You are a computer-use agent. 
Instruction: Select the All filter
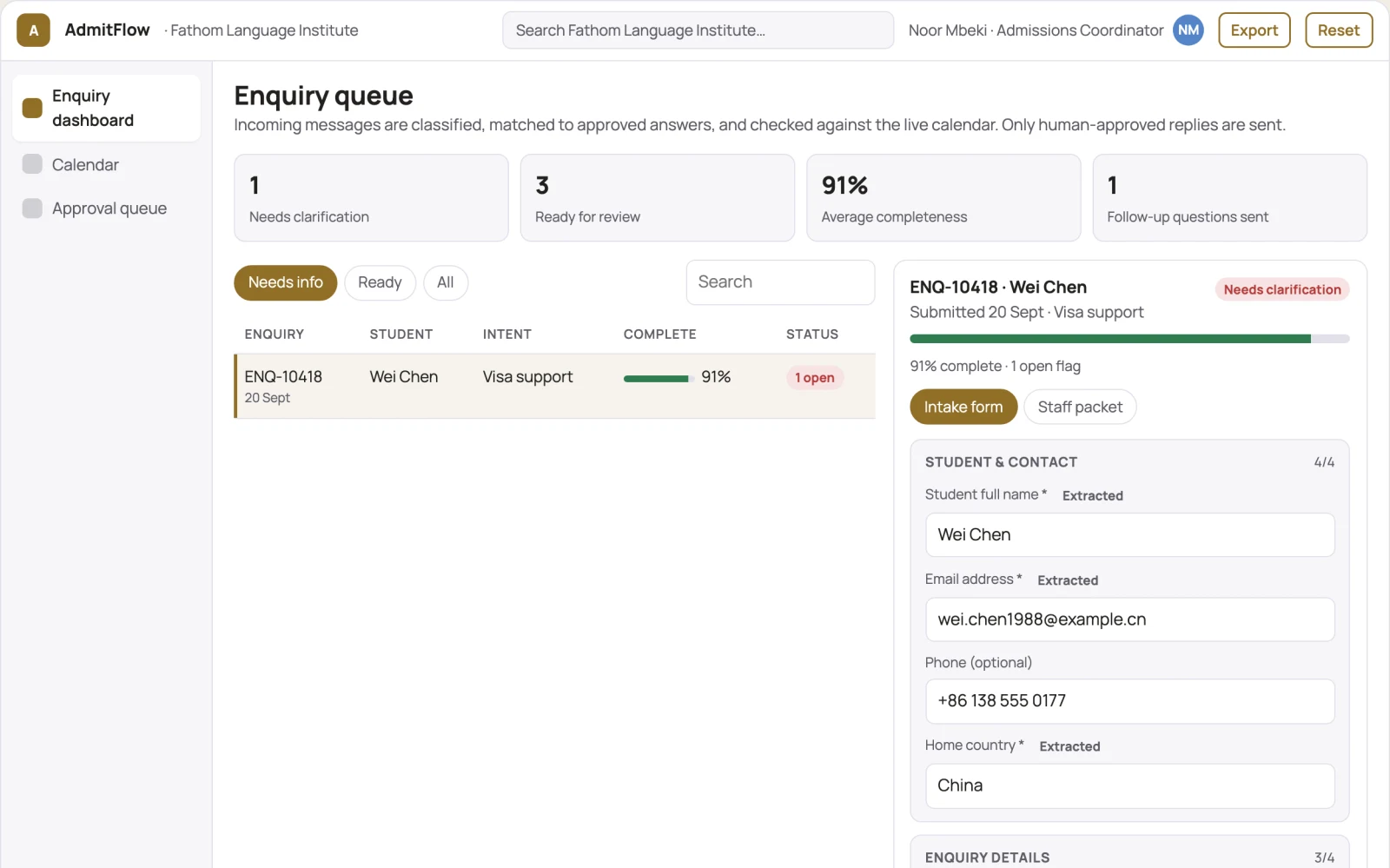coord(446,282)
